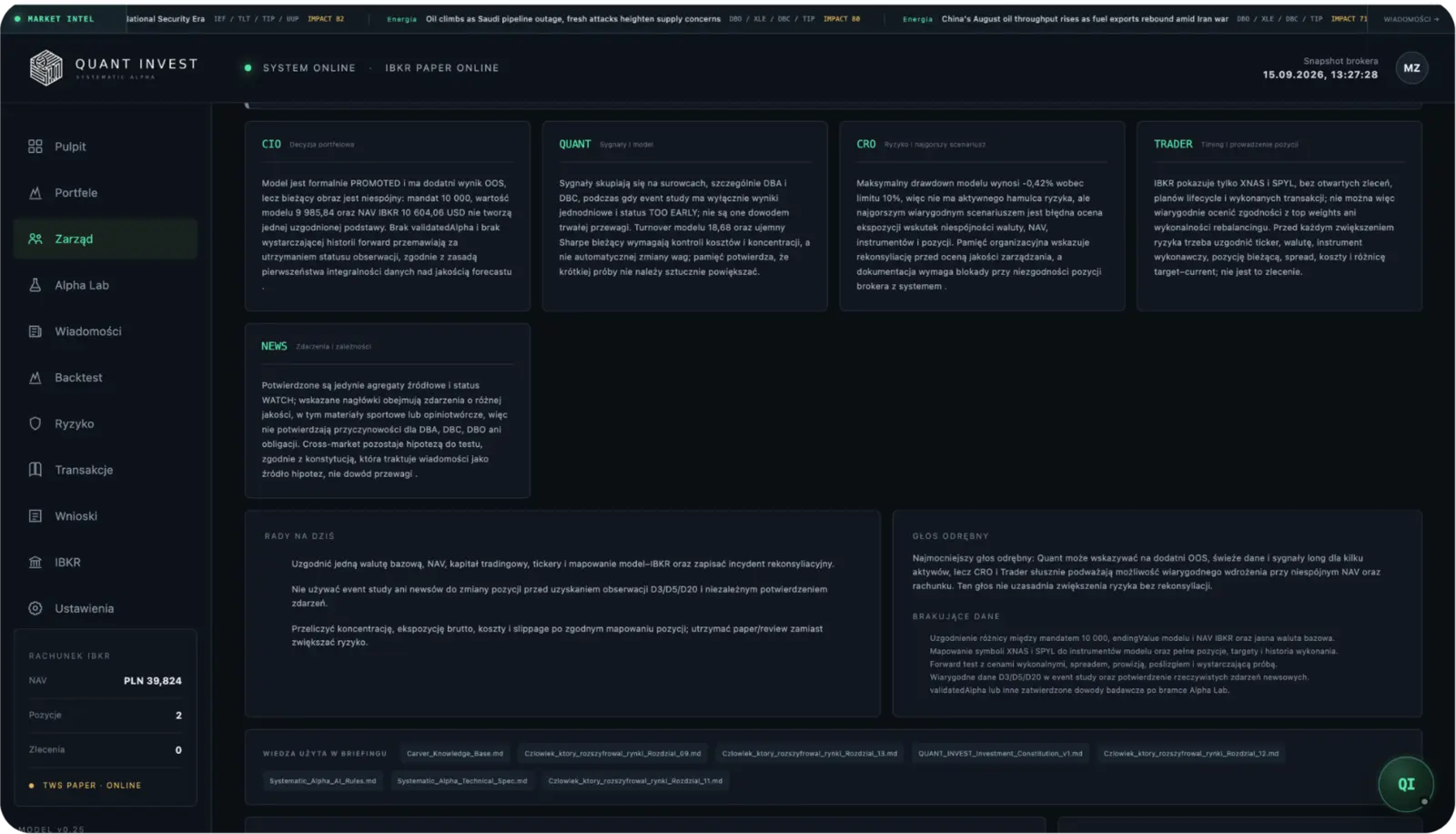Viewport: 1456px width, 834px height.
Task: Open the Alpha Lab menu item
Action: point(106,285)
